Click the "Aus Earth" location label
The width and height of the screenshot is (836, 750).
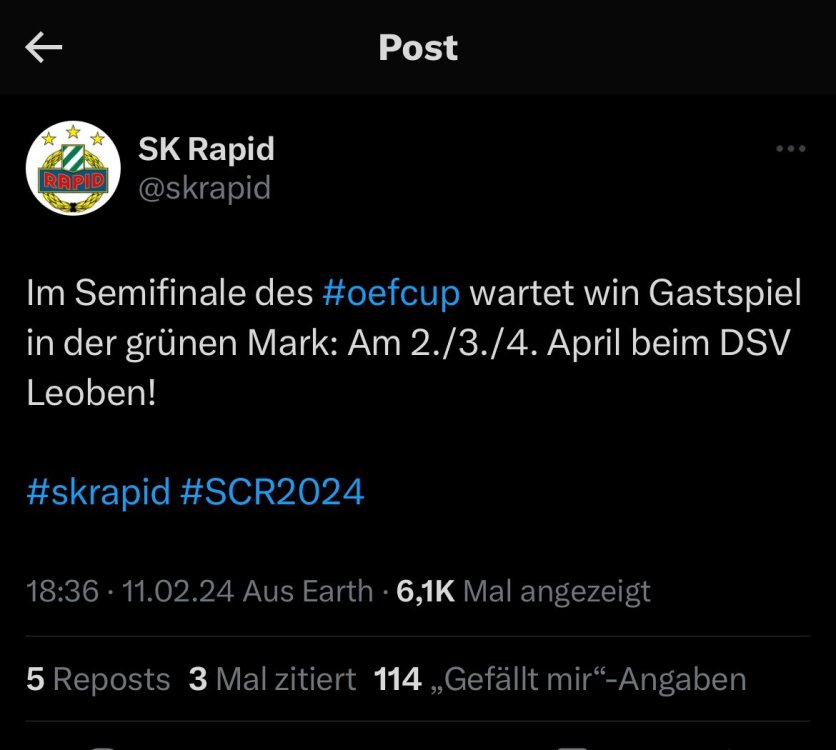click(309, 591)
